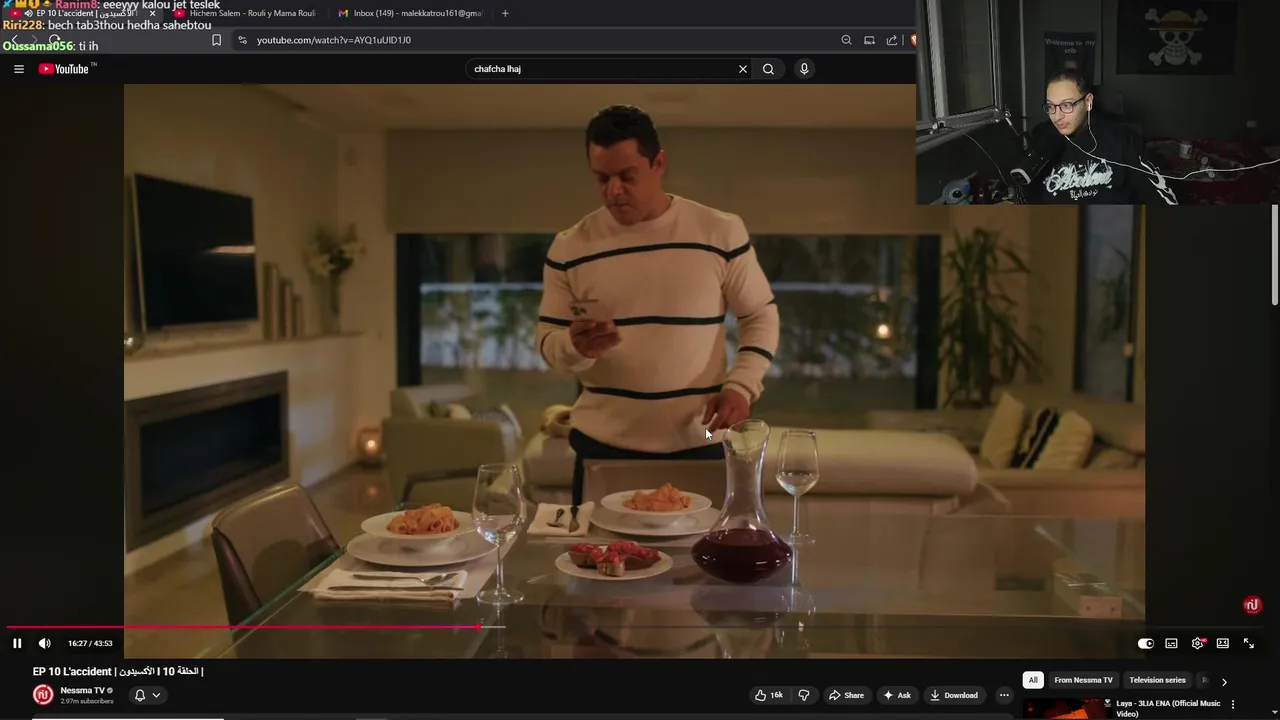Download the video
This screenshot has width=1280, height=720.
point(953,695)
